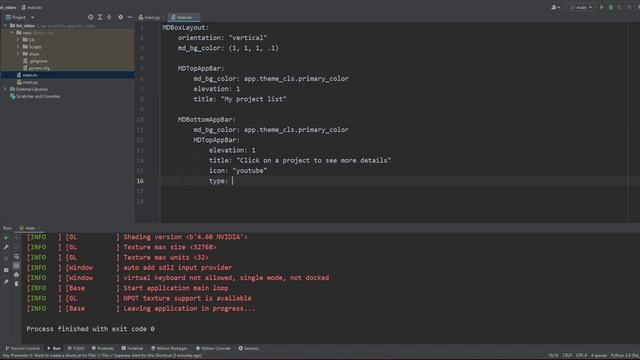Select Scratches and Consoles node
This screenshot has height=360, width=640.
tap(35, 96)
